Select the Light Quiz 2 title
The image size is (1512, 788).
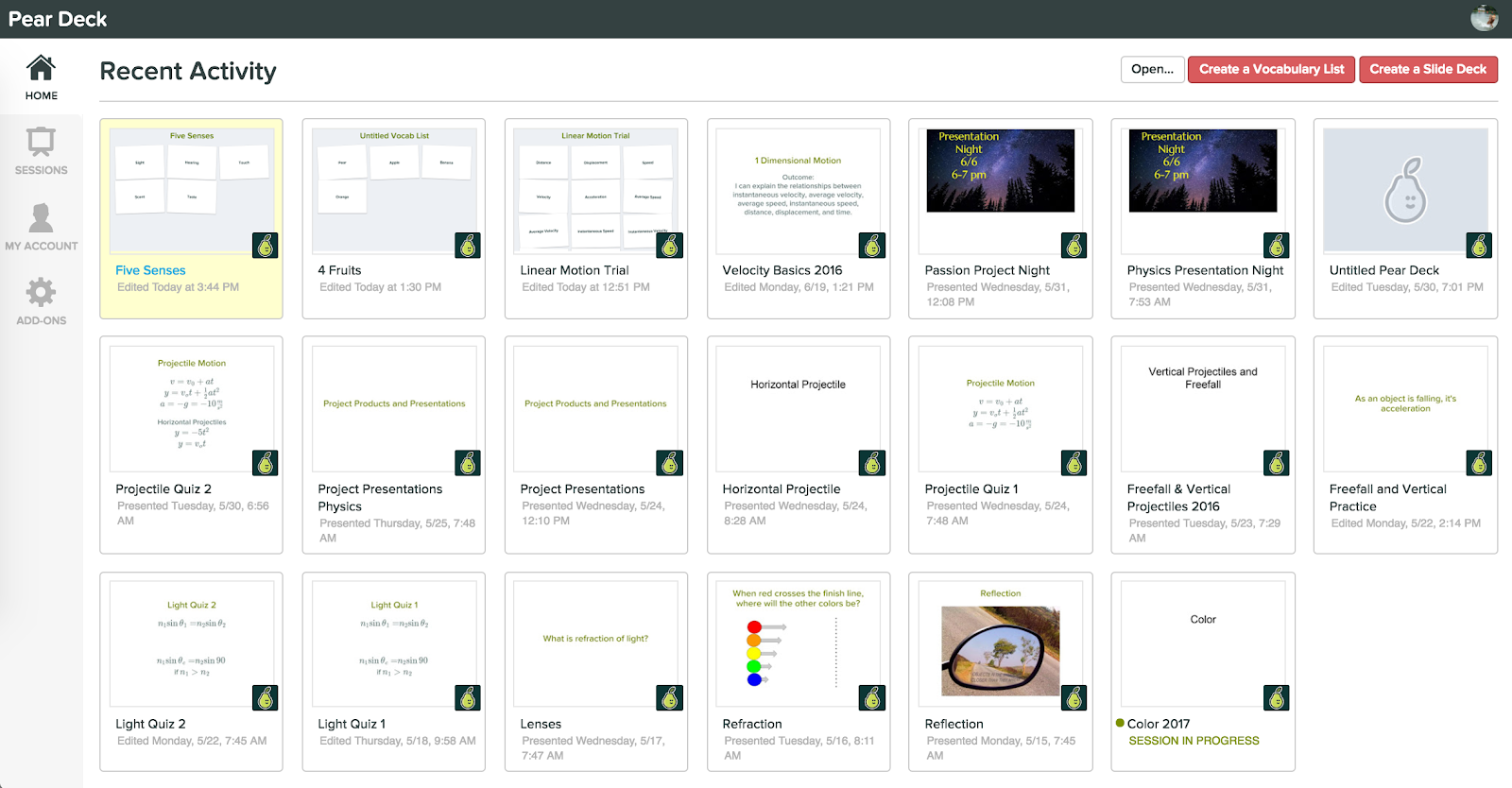point(150,724)
